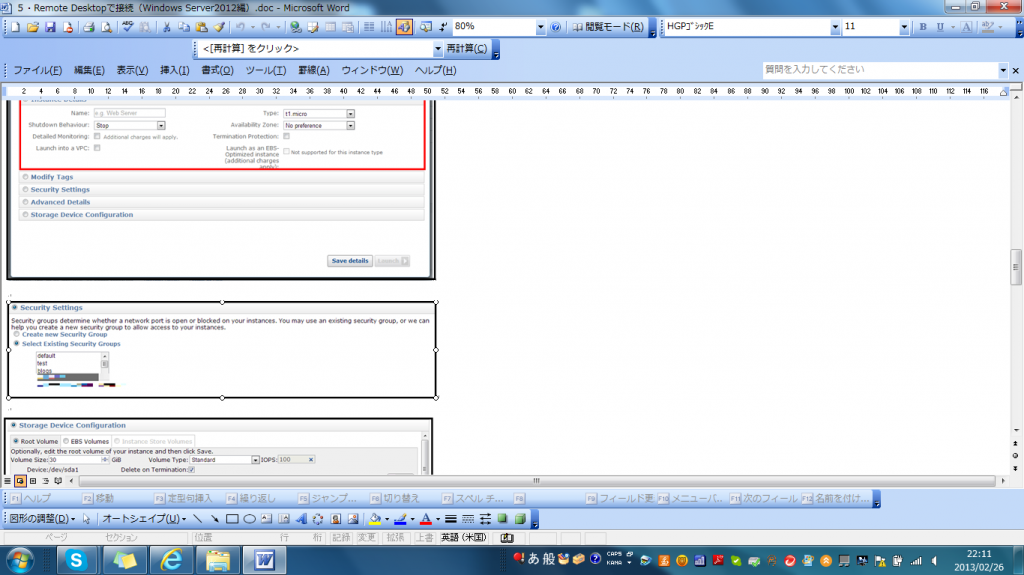Apply Shadow style green square icon
This screenshot has height=575, width=1024.
coord(502,519)
